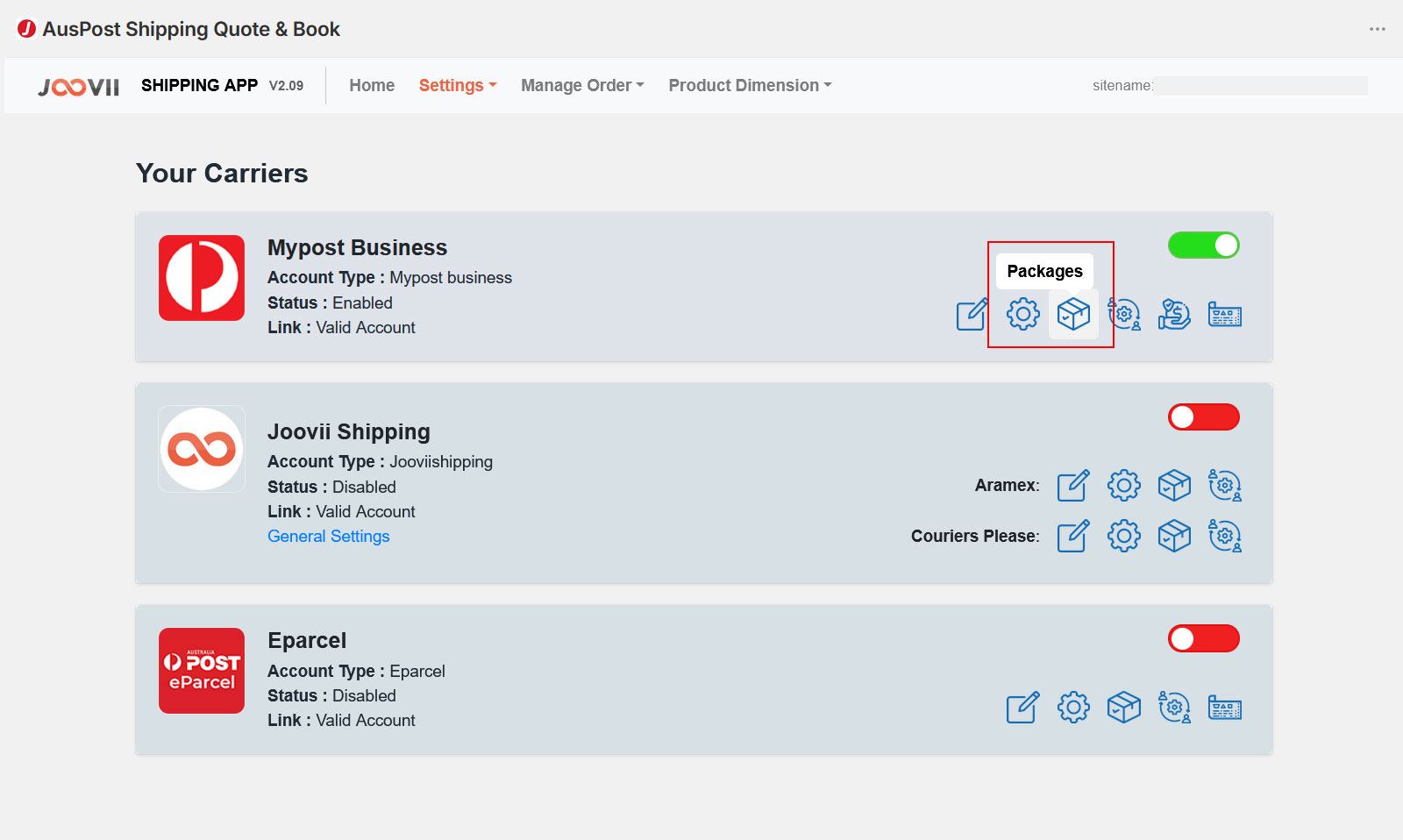Open Packages for Mypost Business
The width and height of the screenshot is (1403, 840).
click(x=1073, y=314)
